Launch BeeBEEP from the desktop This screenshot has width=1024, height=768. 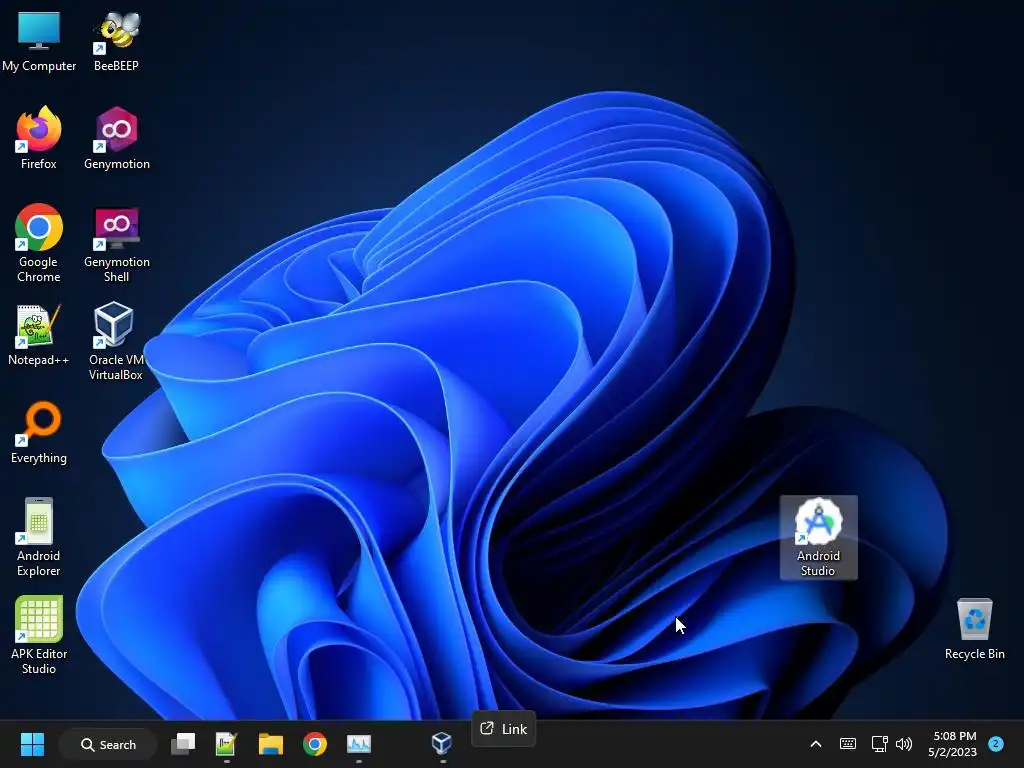116,42
